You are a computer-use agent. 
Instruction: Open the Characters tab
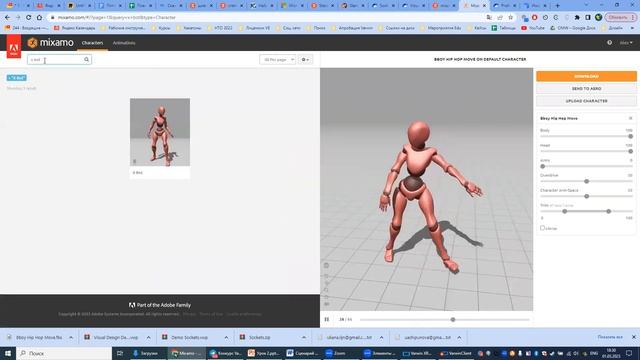tap(92, 43)
